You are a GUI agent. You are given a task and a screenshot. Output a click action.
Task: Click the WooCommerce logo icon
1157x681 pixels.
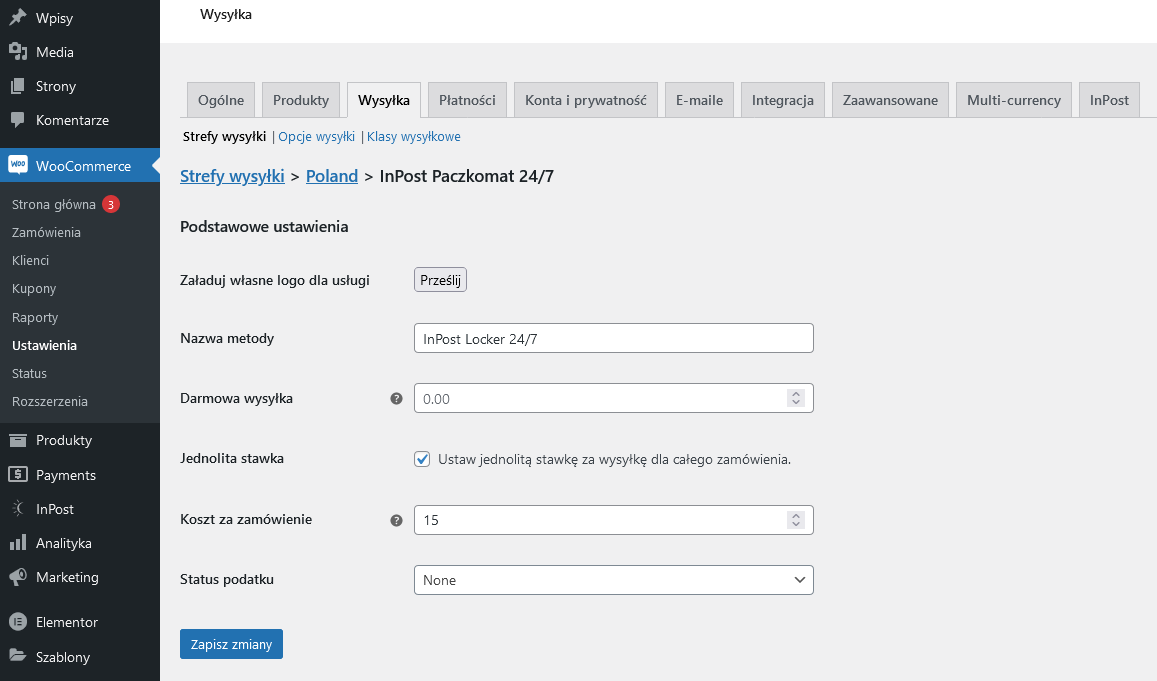point(18,165)
